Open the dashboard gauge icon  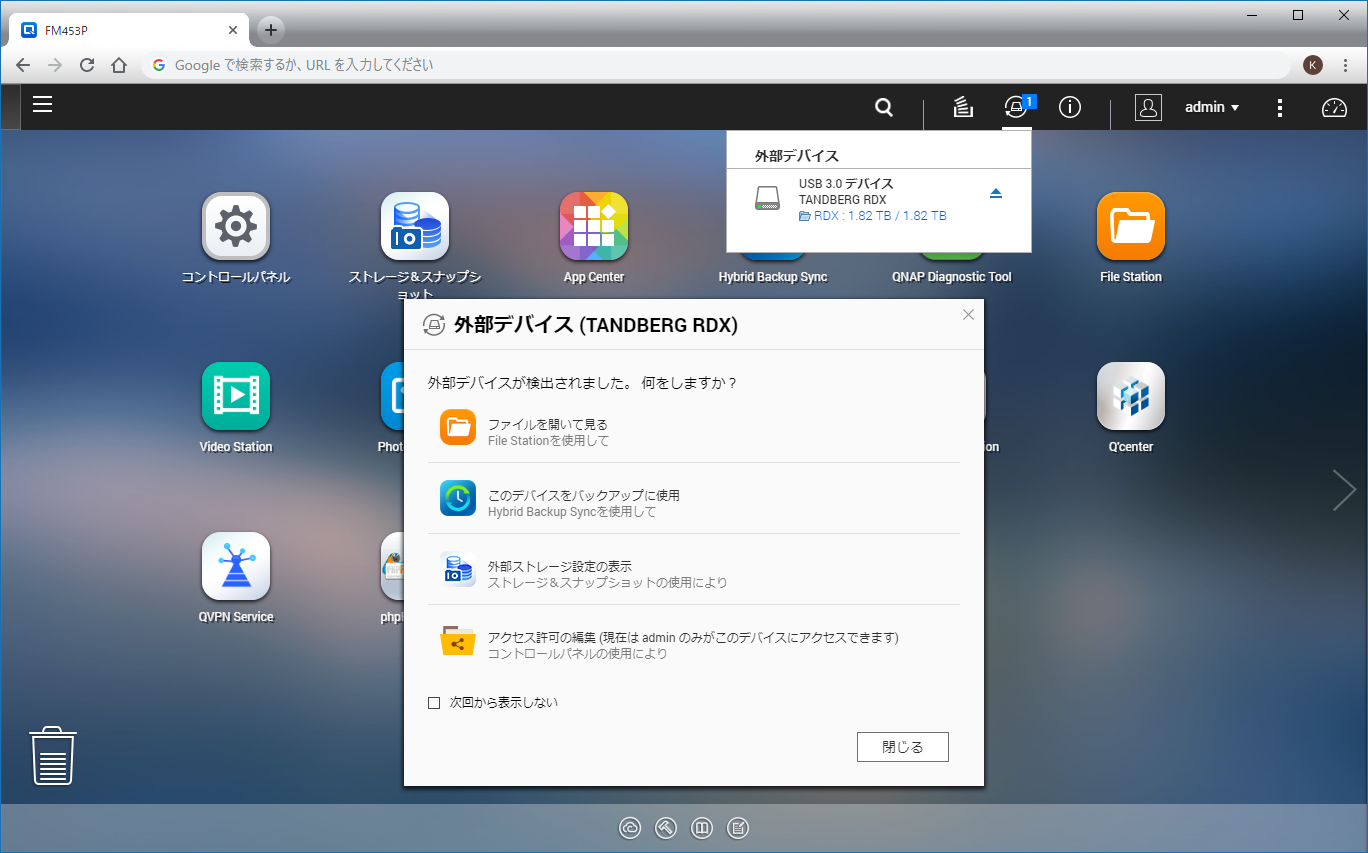click(1334, 108)
